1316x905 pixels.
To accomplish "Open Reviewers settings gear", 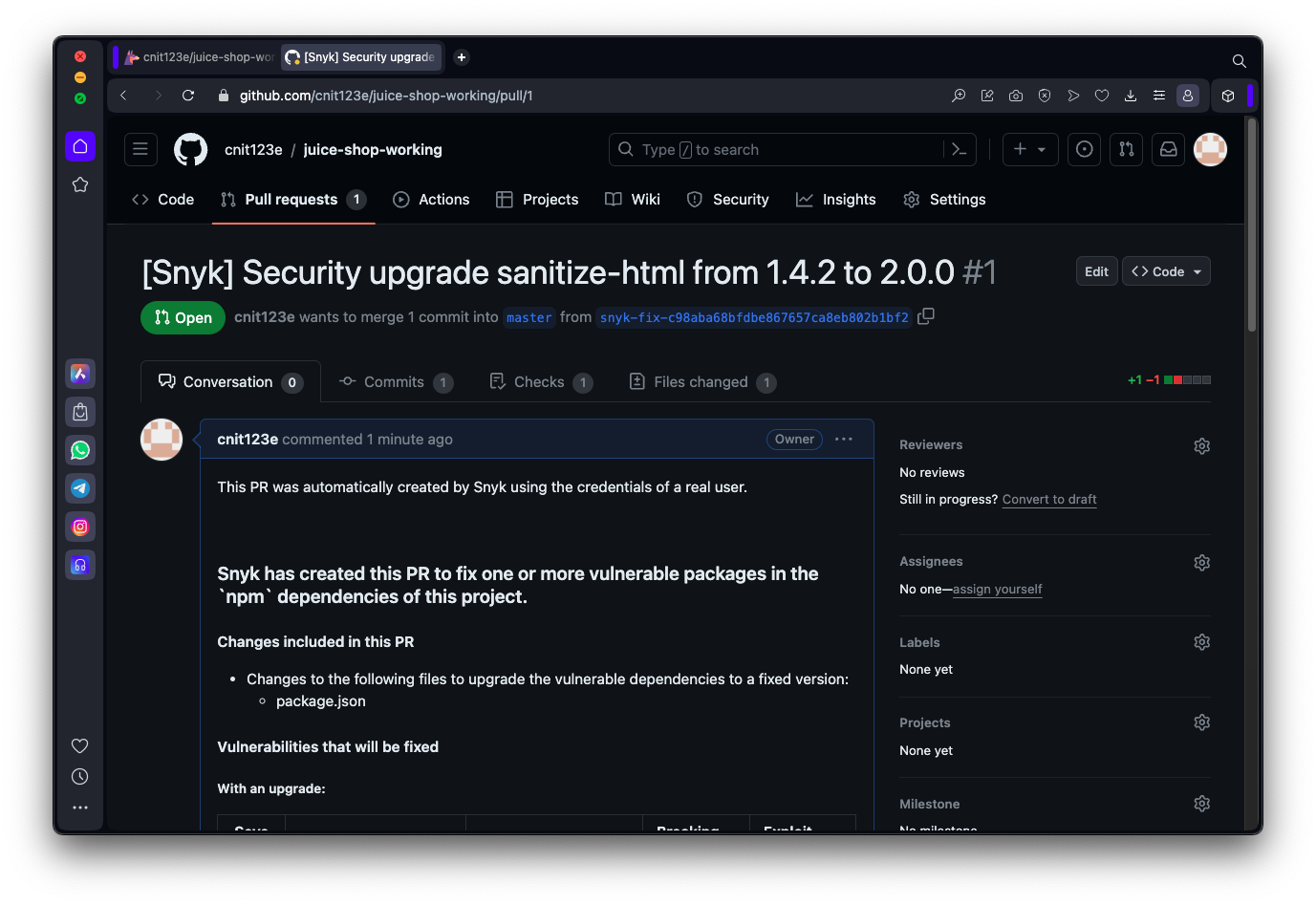I will click(x=1201, y=446).
